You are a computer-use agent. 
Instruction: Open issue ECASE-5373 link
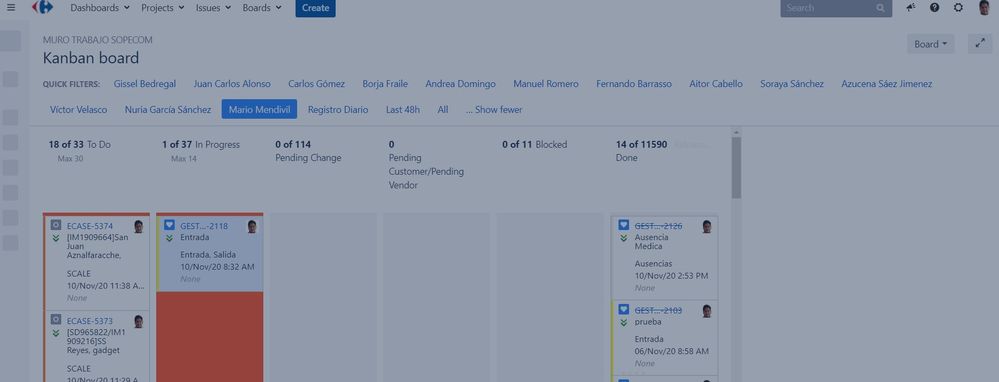90,321
